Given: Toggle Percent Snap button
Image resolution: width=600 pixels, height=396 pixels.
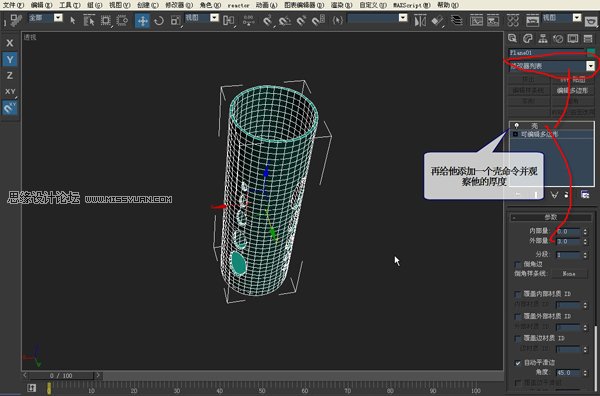Looking at the screenshot, I should coord(301,20).
